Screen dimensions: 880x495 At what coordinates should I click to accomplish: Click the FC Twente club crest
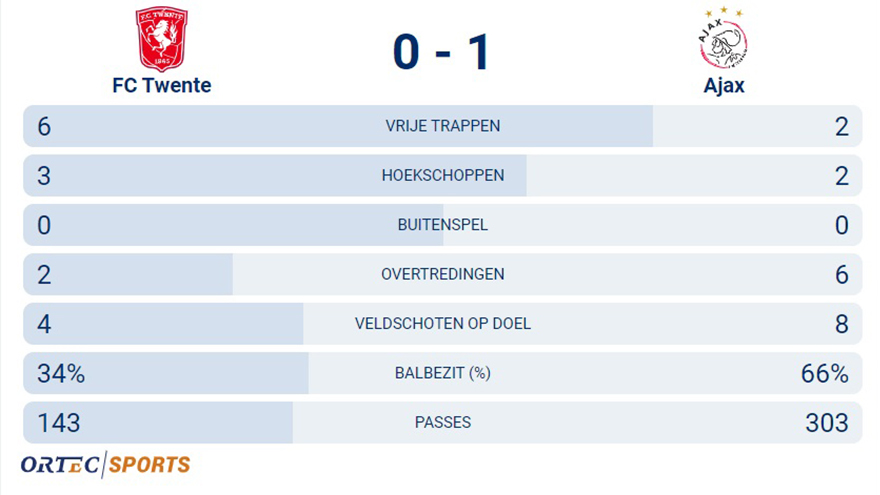coord(161,39)
